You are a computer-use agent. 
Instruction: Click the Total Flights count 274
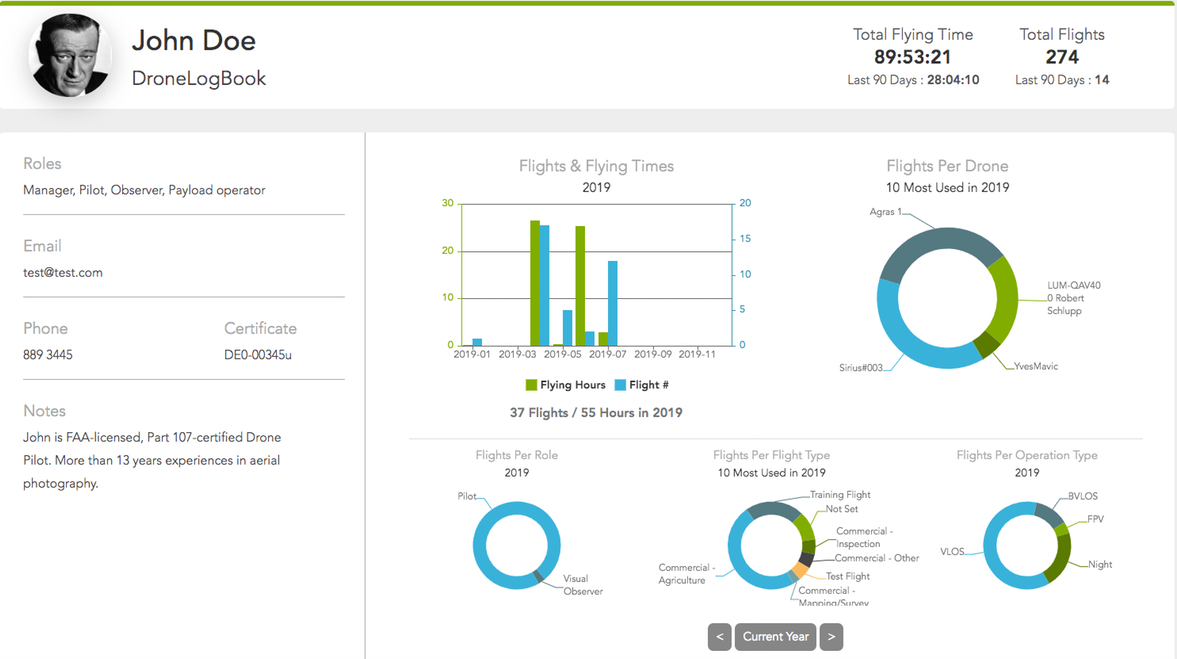click(1062, 57)
